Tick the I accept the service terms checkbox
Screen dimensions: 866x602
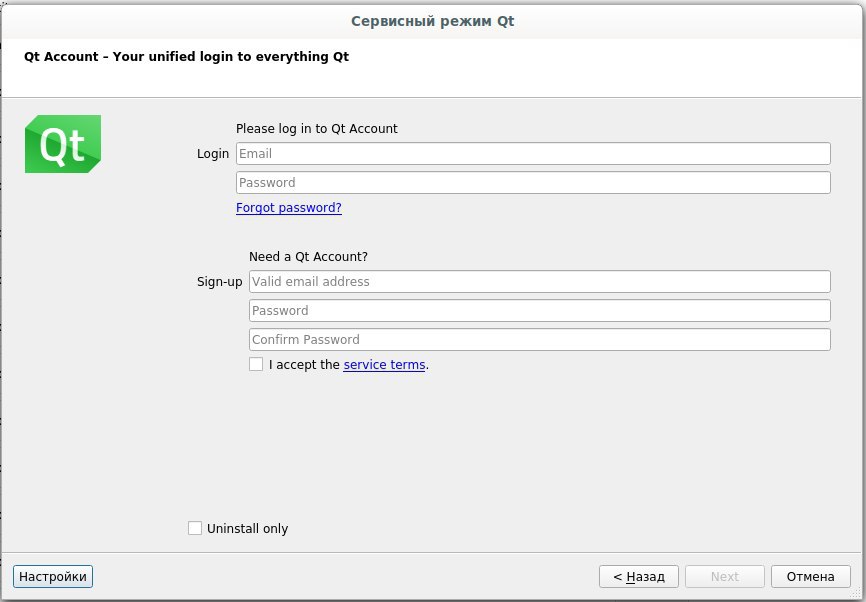(x=256, y=364)
